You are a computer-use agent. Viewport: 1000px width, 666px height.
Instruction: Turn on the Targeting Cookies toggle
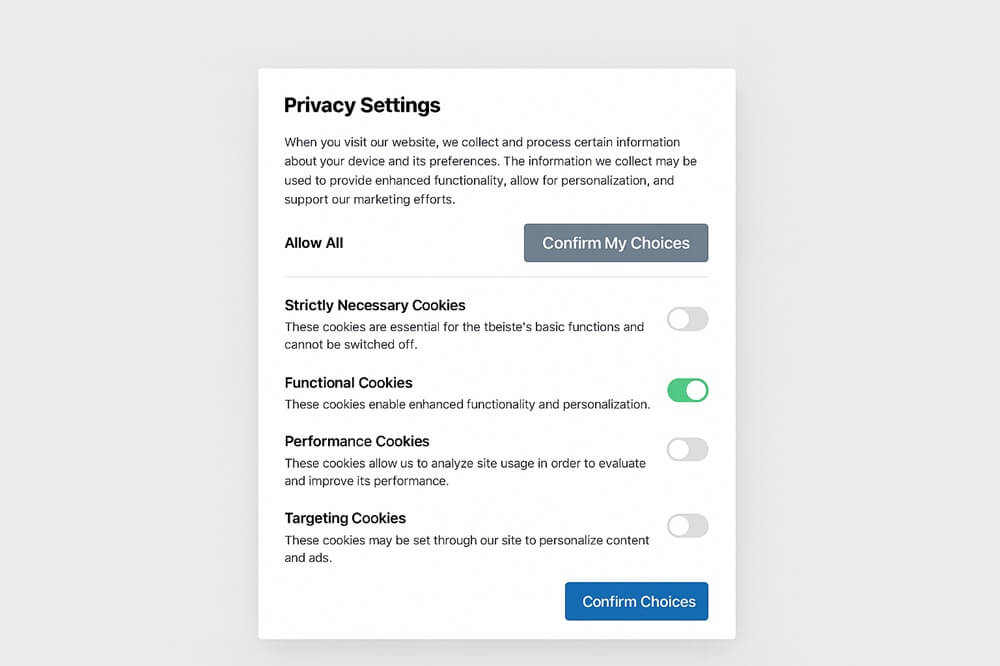pos(687,526)
